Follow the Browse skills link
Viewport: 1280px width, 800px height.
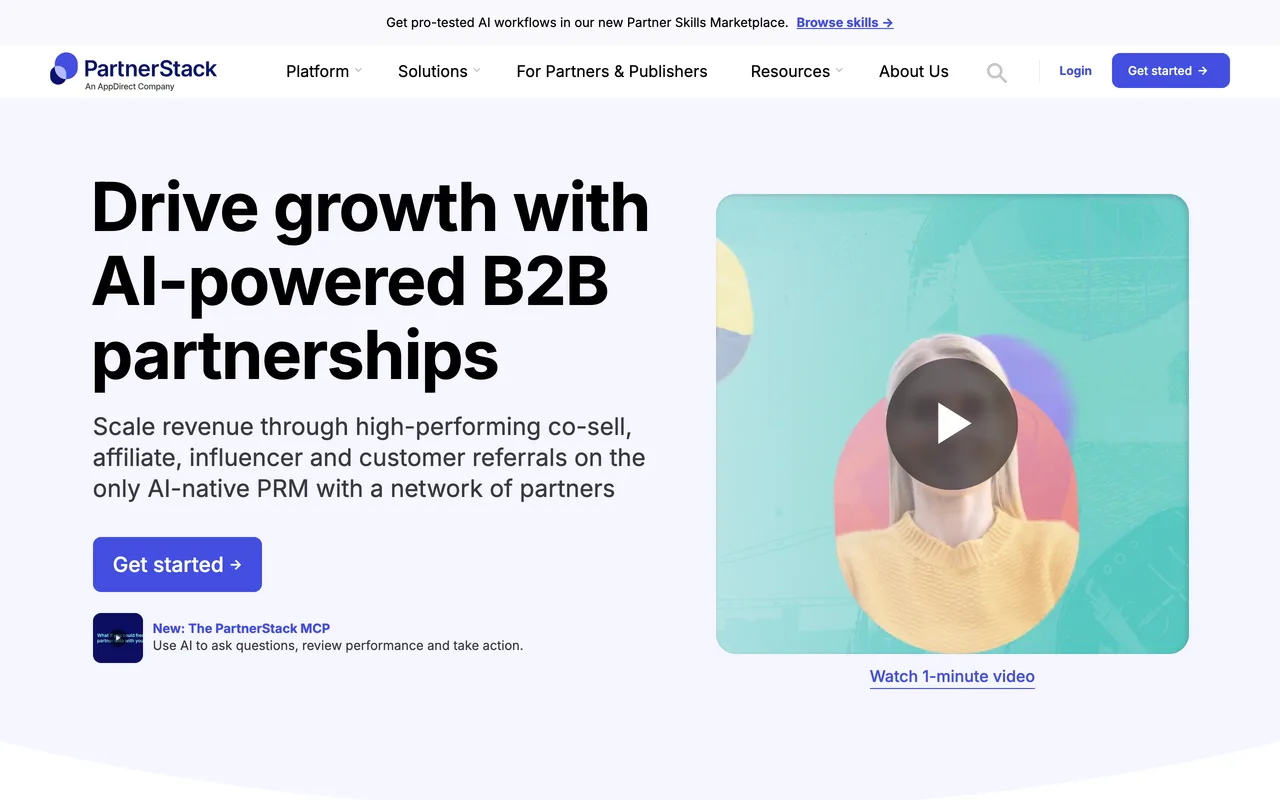[x=845, y=22]
